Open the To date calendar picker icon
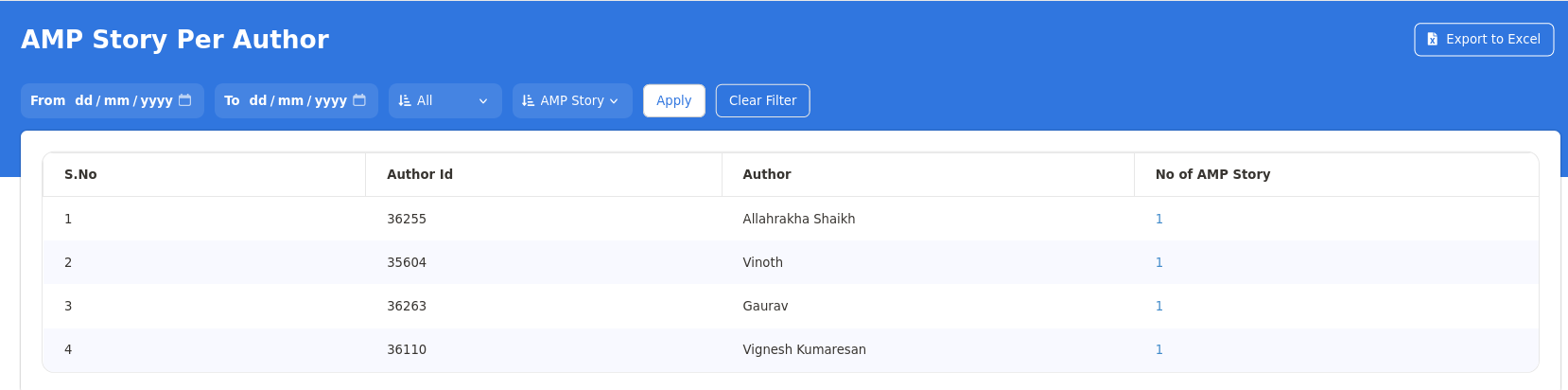This screenshot has width=1568, height=390. (359, 100)
